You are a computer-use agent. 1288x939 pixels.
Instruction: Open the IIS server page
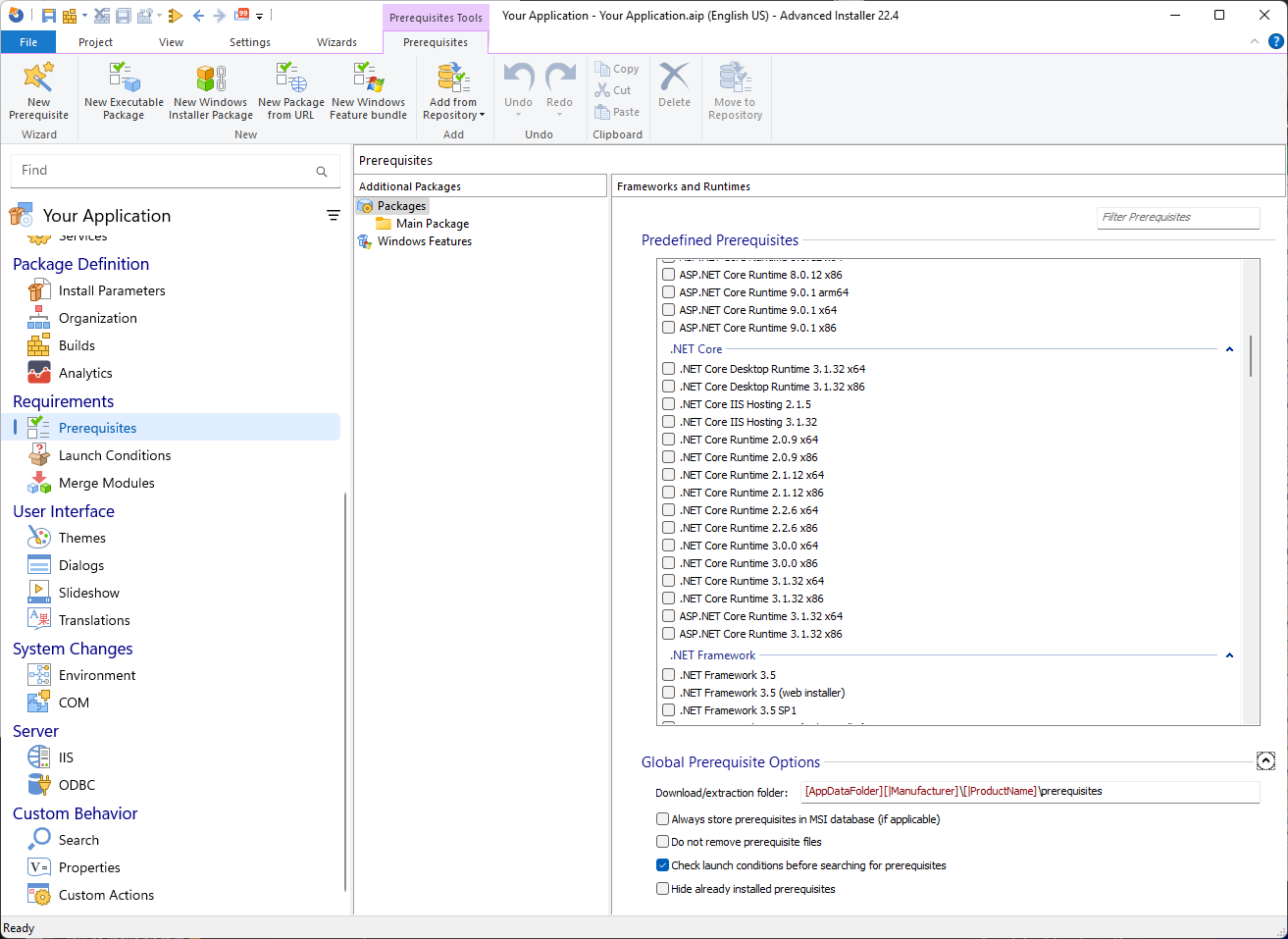pyautogui.click(x=66, y=757)
